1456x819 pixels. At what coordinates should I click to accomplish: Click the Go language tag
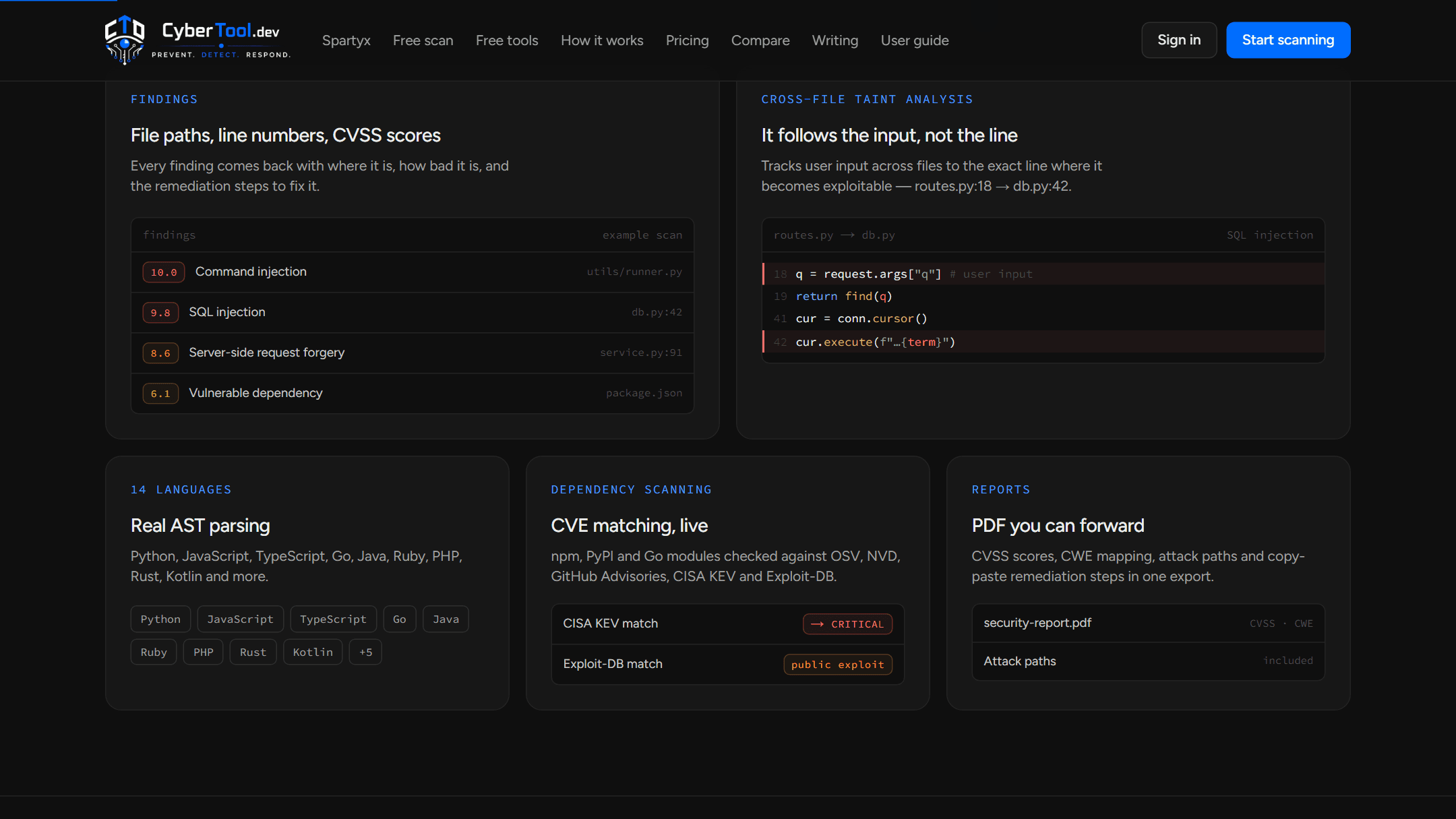pos(400,619)
